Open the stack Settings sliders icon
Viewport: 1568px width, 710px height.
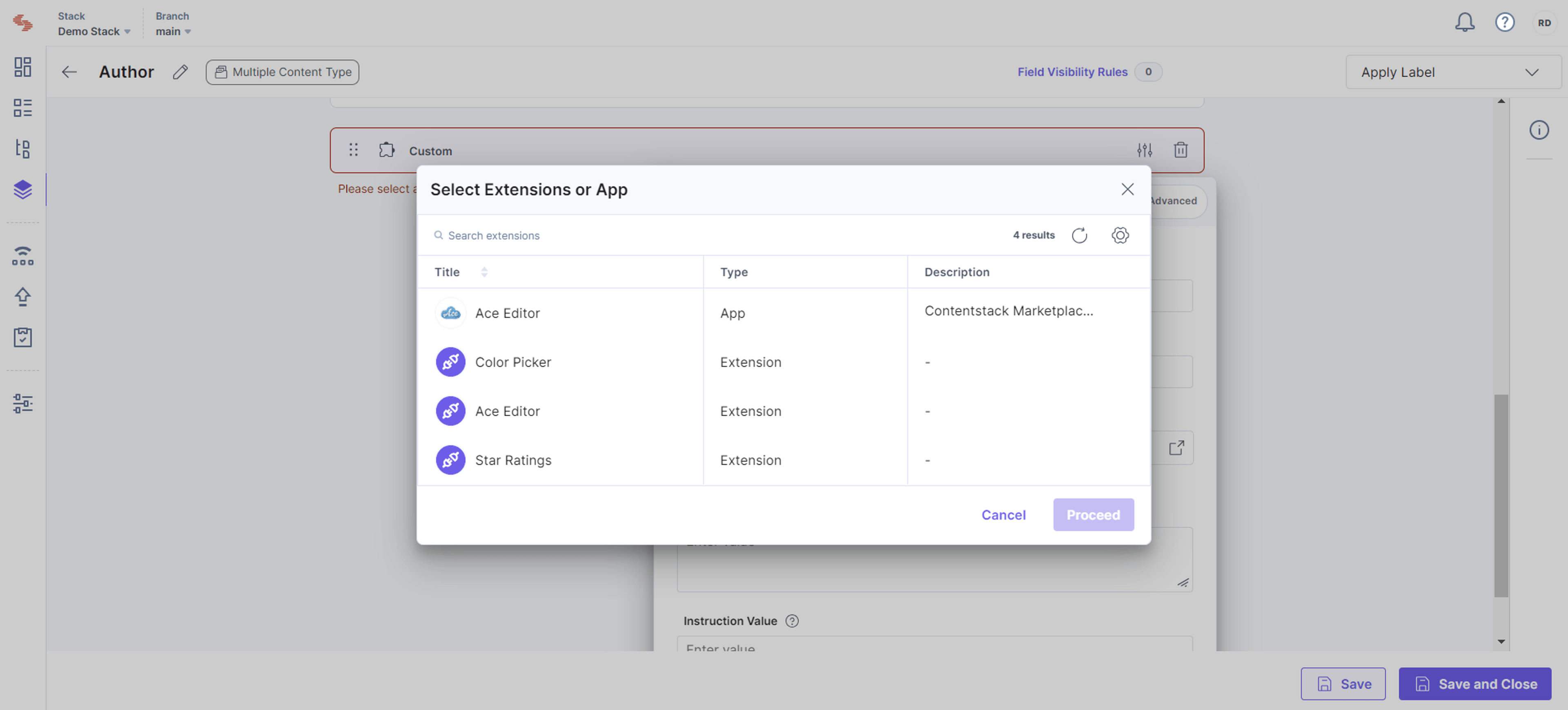(22, 403)
